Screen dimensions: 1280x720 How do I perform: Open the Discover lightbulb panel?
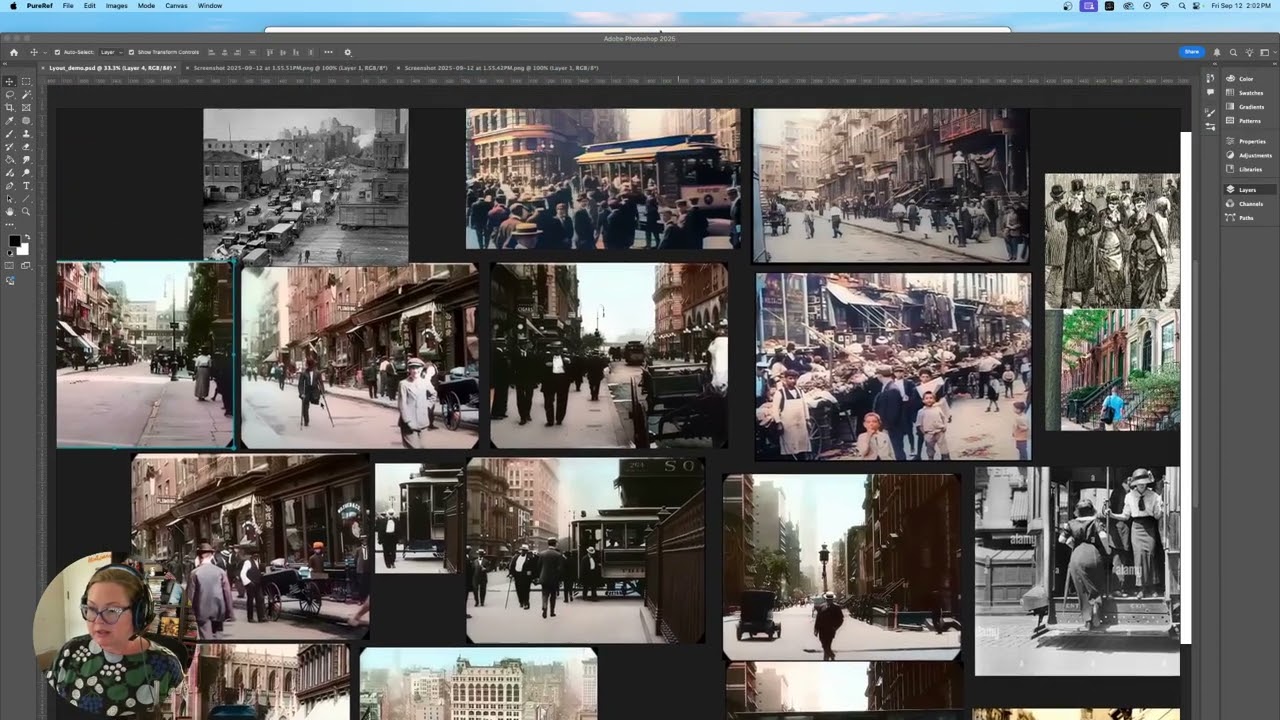1249,52
